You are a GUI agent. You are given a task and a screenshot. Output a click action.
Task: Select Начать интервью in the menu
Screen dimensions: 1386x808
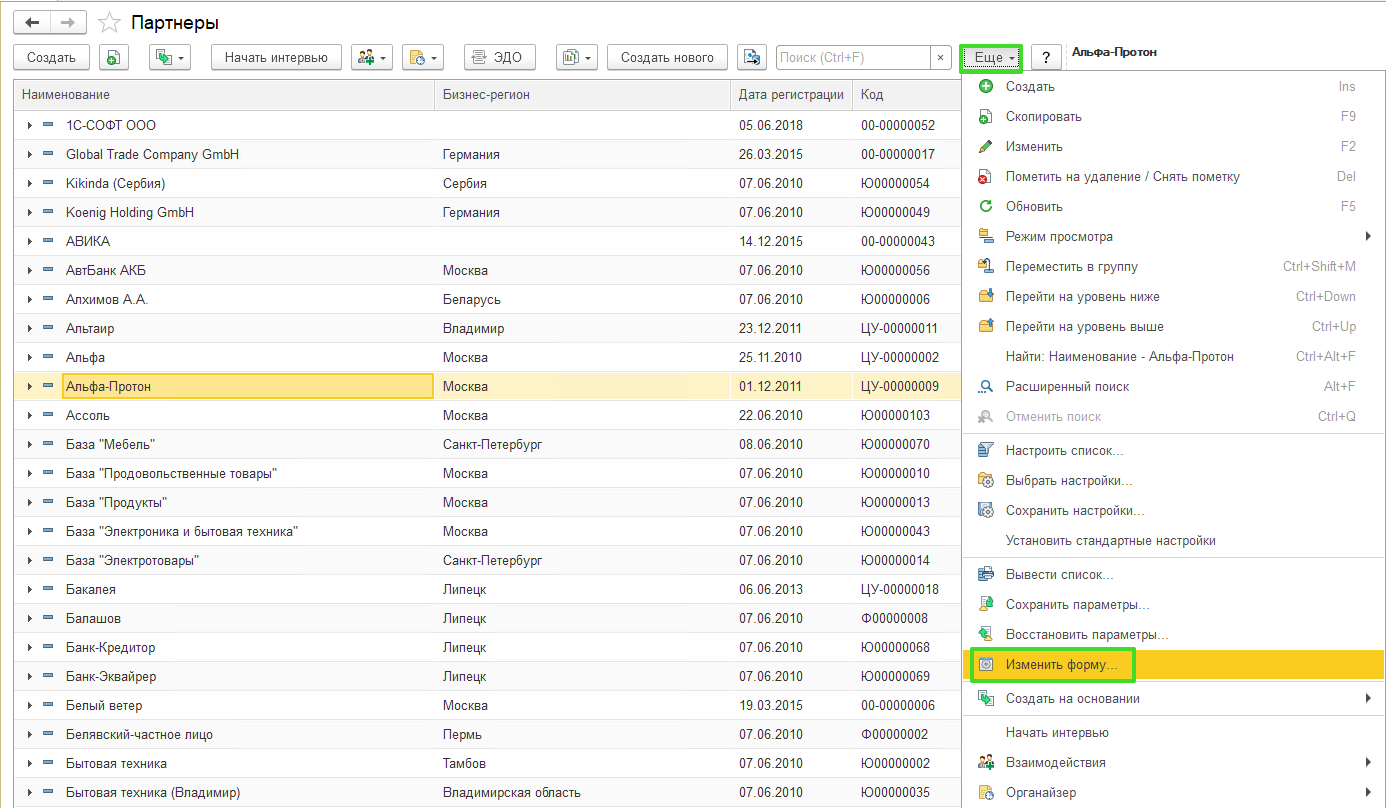[x=1172, y=733]
